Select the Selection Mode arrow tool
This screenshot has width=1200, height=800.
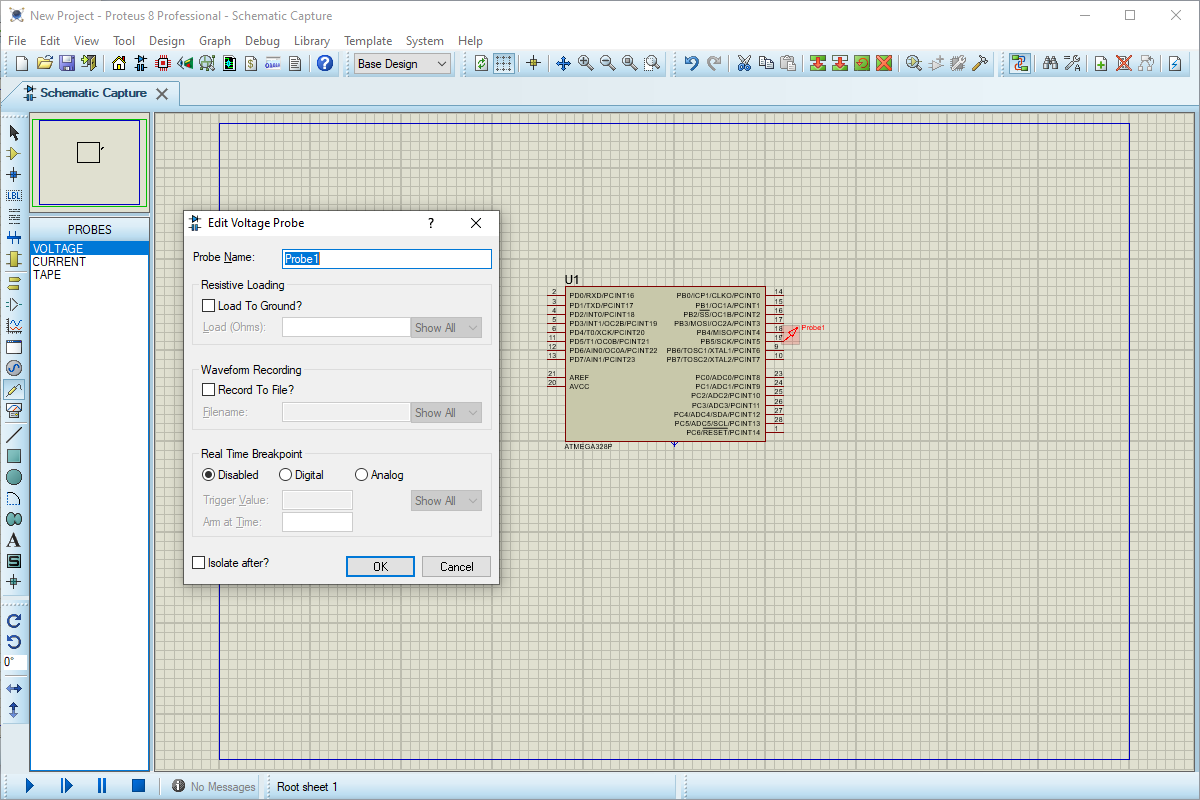[14, 133]
